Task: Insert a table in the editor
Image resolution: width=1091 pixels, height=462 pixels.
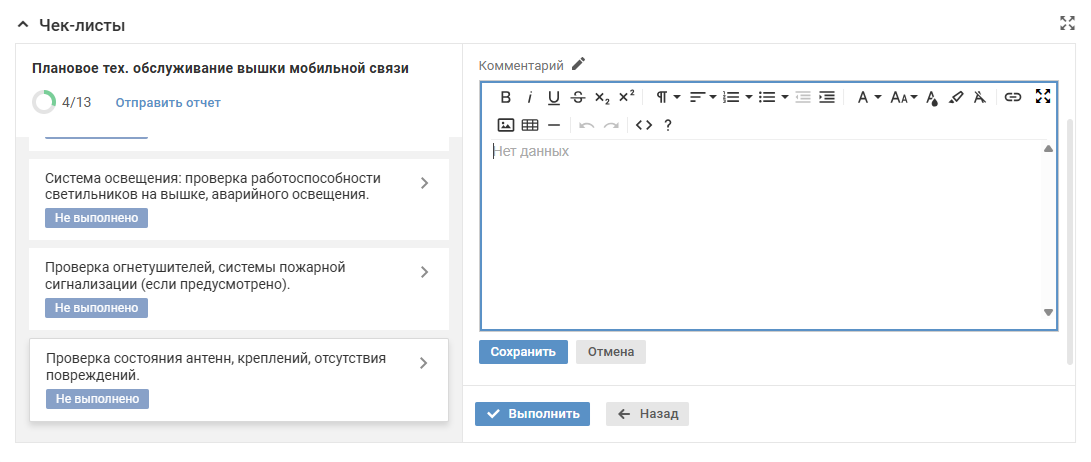Action: tap(530, 125)
